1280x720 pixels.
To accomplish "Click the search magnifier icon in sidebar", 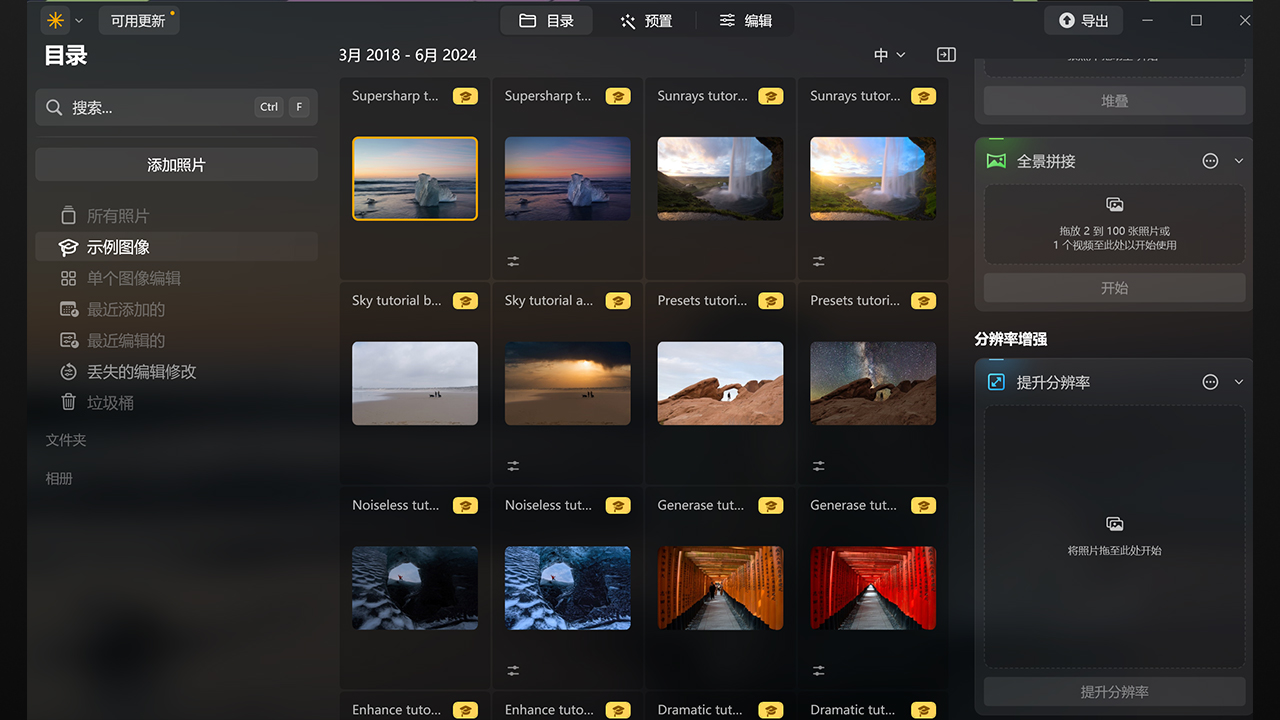I will [x=53, y=107].
